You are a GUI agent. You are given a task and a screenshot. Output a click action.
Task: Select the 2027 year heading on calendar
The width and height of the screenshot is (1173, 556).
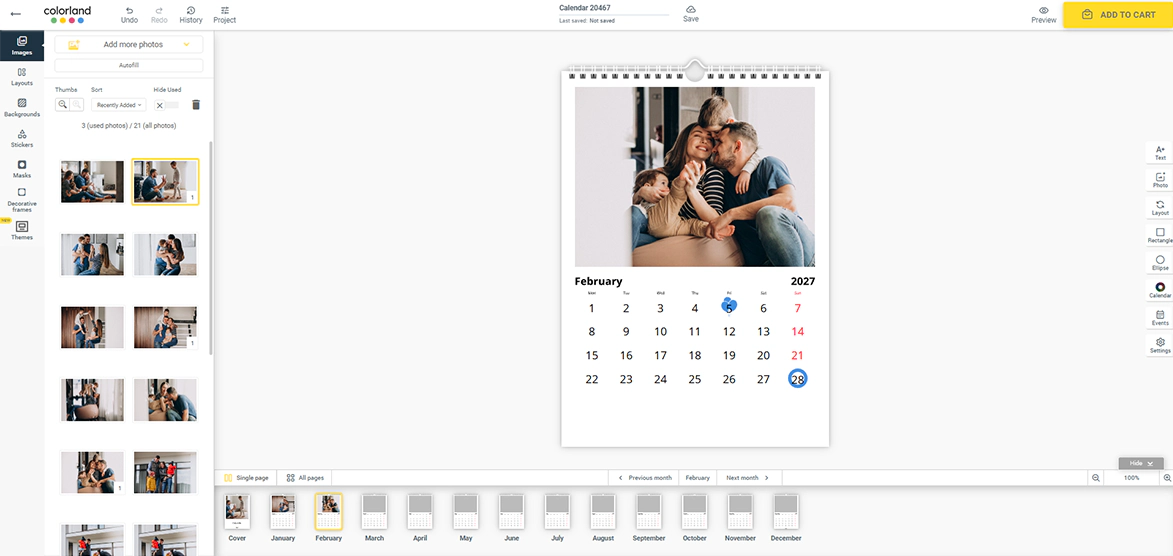coord(803,281)
